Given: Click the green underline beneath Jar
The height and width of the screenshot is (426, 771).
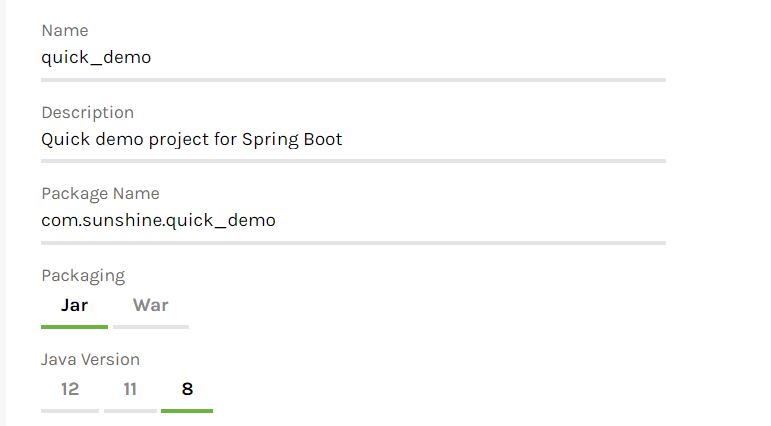Looking at the screenshot, I should coord(74,327).
